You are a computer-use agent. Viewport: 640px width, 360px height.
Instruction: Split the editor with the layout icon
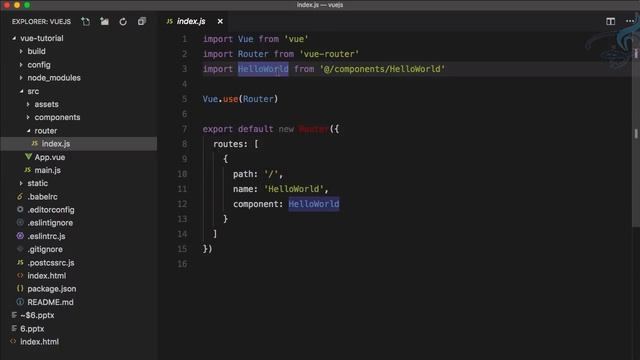pyautogui.click(x=610, y=21)
